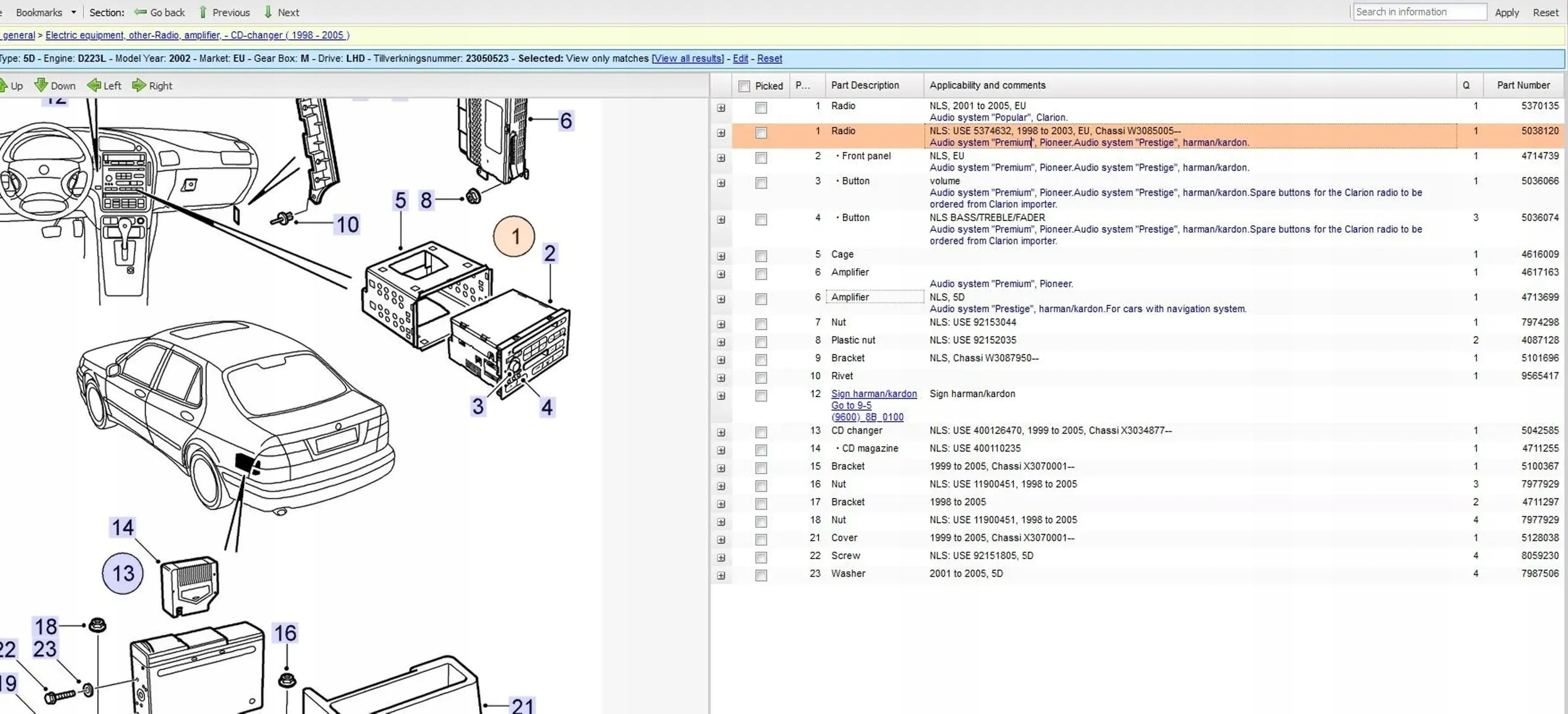The height and width of the screenshot is (714, 1568).
Task: Click the Apply search button
Action: [1506, 13]
